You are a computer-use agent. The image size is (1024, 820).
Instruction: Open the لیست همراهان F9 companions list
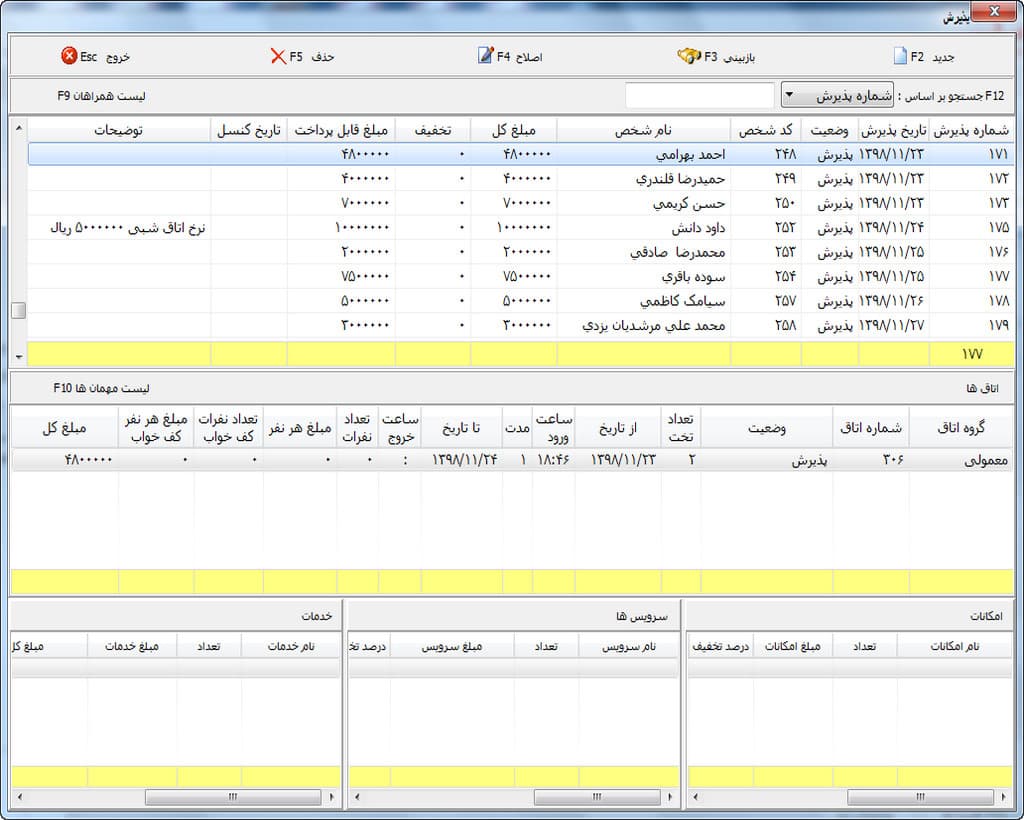pos(101,96)
